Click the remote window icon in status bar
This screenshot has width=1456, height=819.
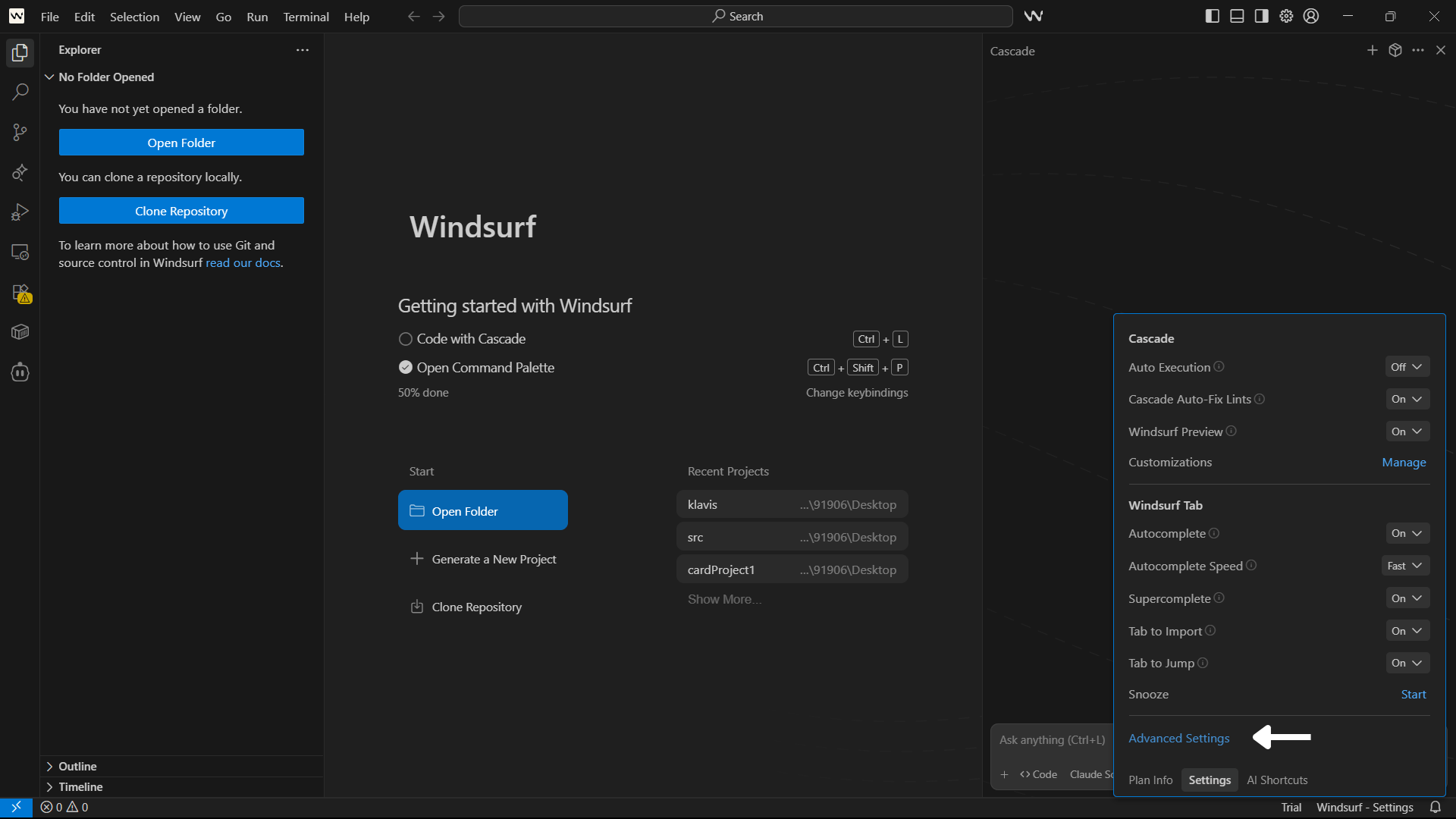(x=16, y=808)
